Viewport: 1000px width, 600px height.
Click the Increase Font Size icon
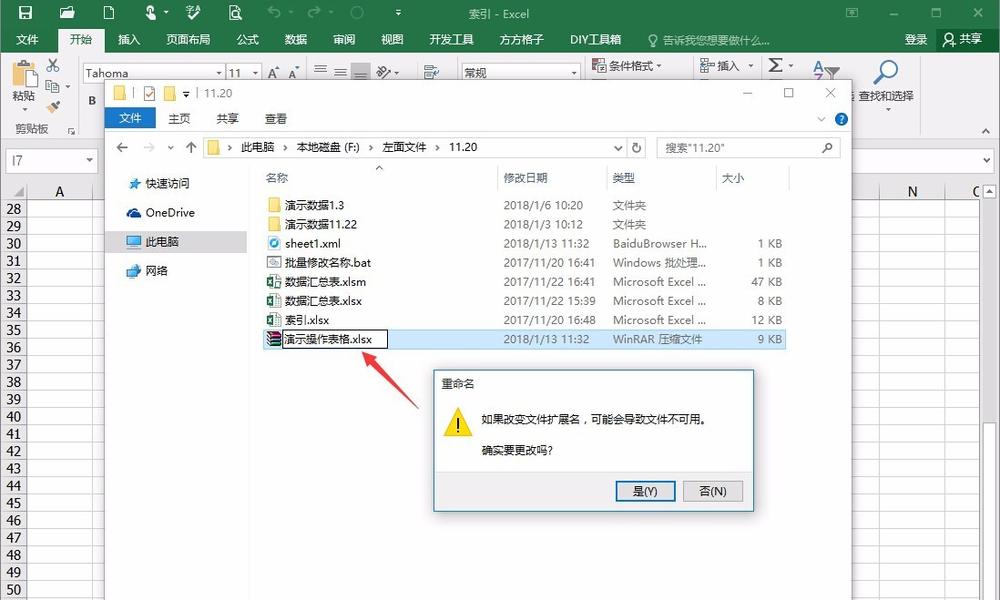(x=273, y=73)
